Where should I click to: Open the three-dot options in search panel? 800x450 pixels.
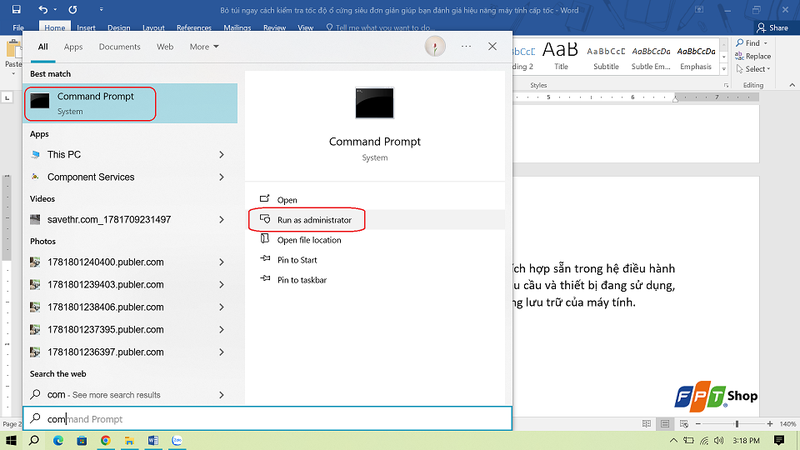(x=466, y=46)
